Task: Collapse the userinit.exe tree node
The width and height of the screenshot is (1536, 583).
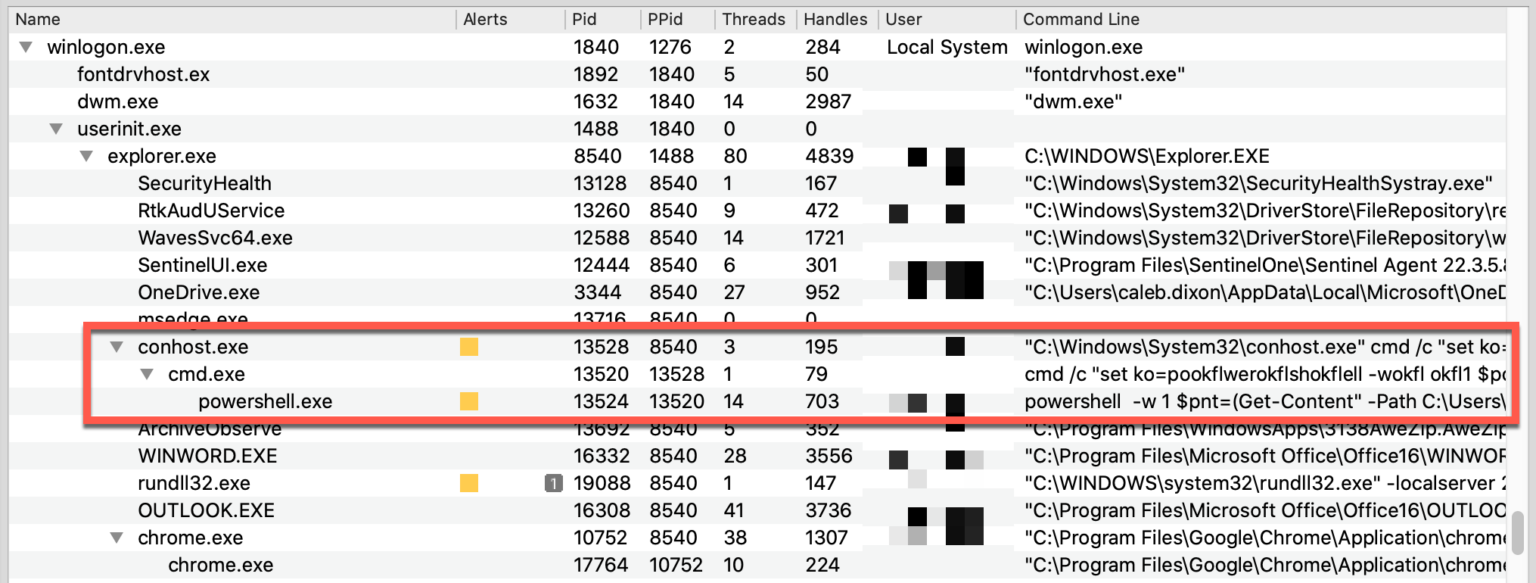Action: (x=56, y=129)
